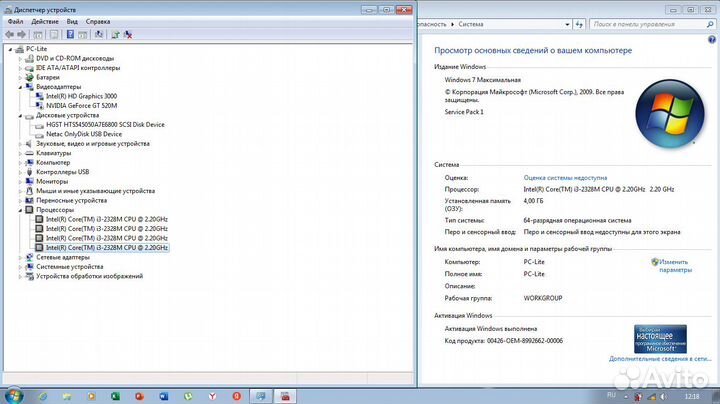Select the Компьютер category
The image size is (720, 404).
(53, 163)
